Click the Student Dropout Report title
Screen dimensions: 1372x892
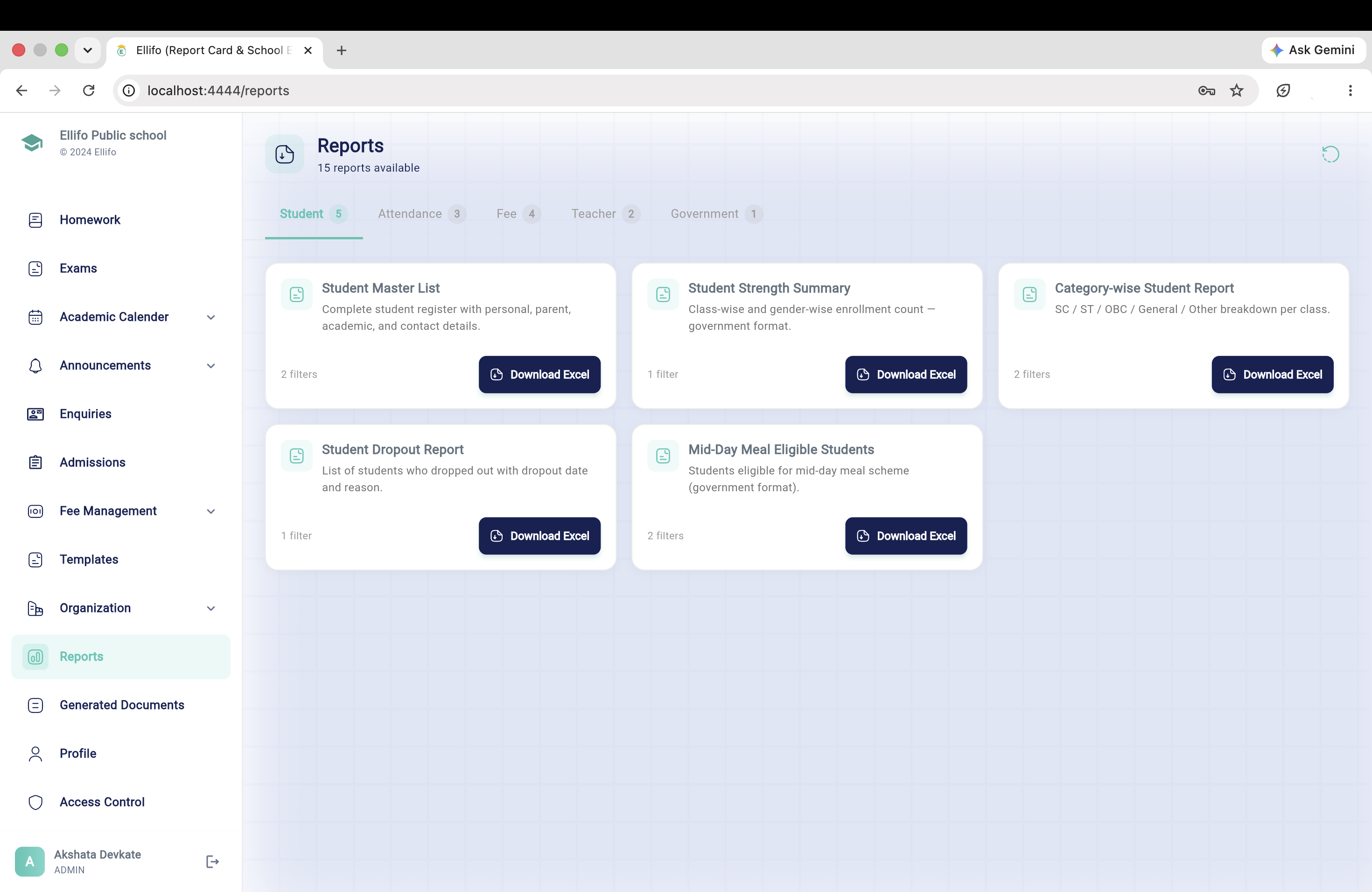[x=392, y=449]
